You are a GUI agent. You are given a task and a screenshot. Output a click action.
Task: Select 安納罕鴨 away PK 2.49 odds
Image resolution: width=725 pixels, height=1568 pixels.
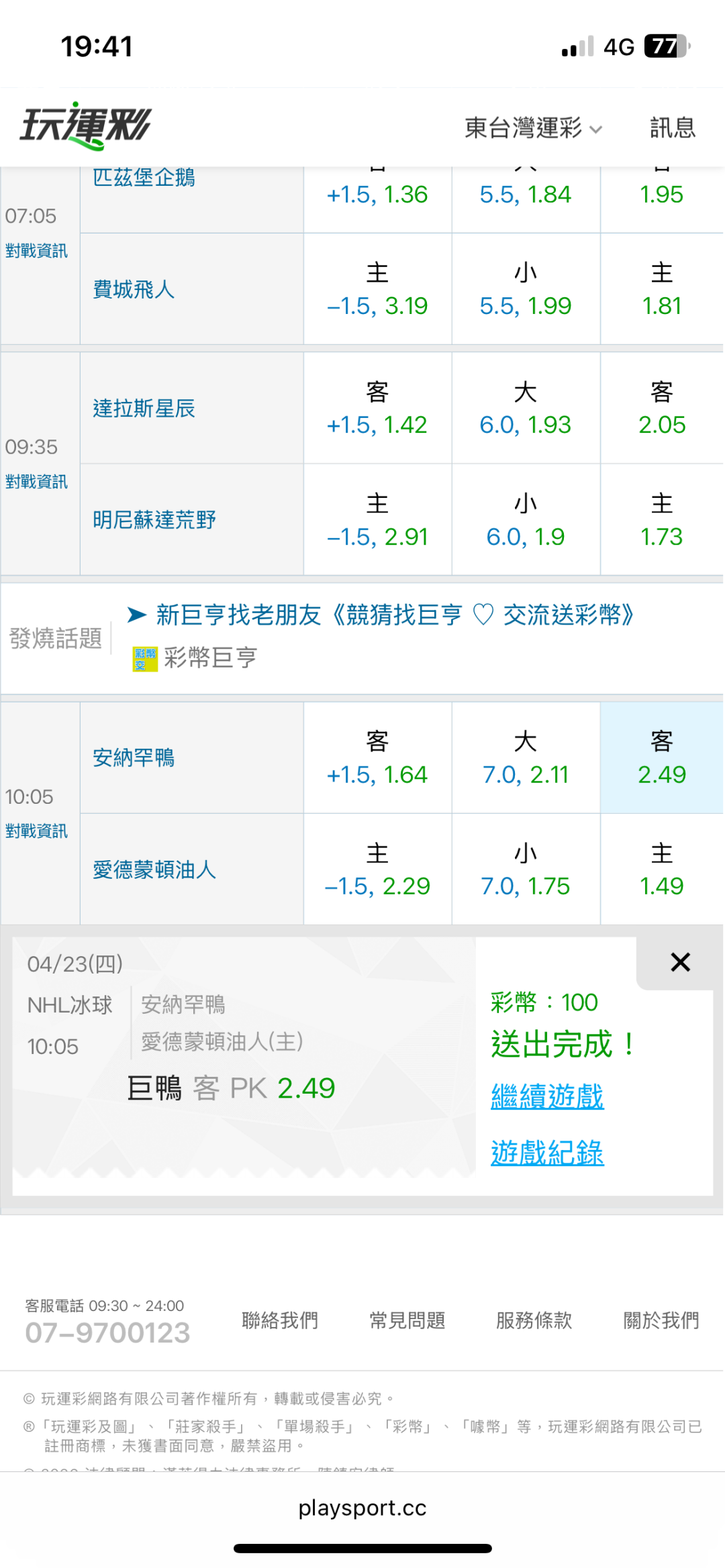[x=661, y=758]
